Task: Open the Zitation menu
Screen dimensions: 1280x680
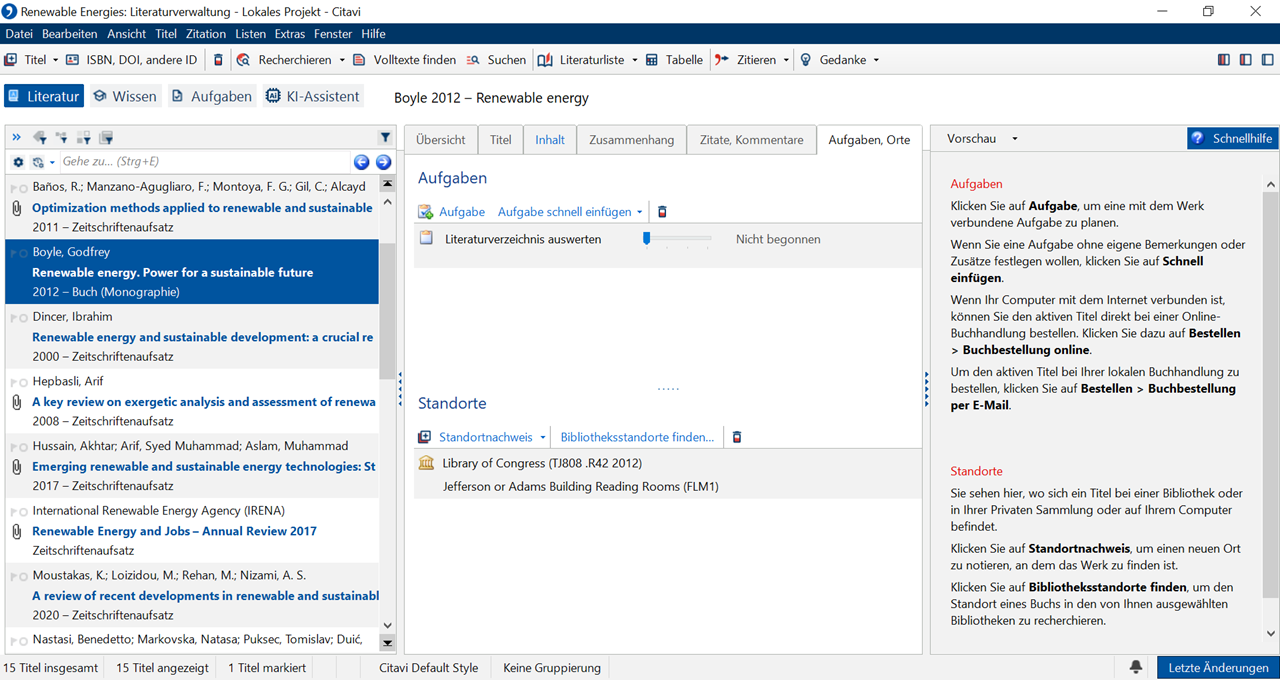Action: pyautogui.click(x=206, y=34)
